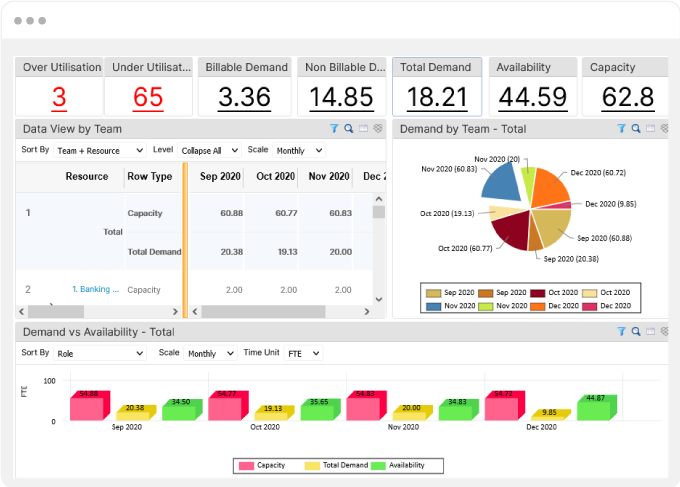Click the green Availability legend swatch
680x487 pixels.
pyautogui.click(x=378, y=466)
